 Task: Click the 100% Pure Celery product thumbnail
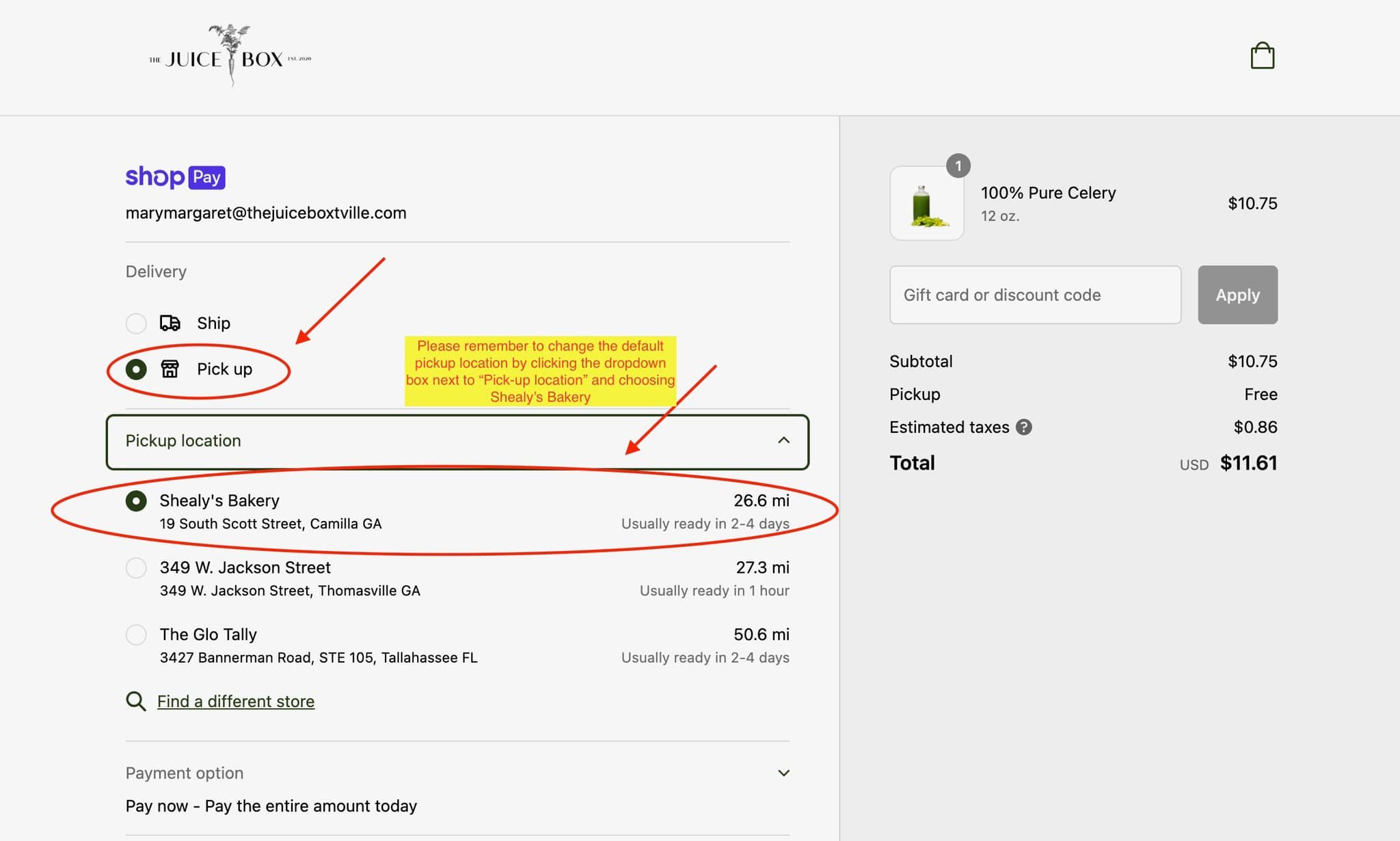click(927, 203)
